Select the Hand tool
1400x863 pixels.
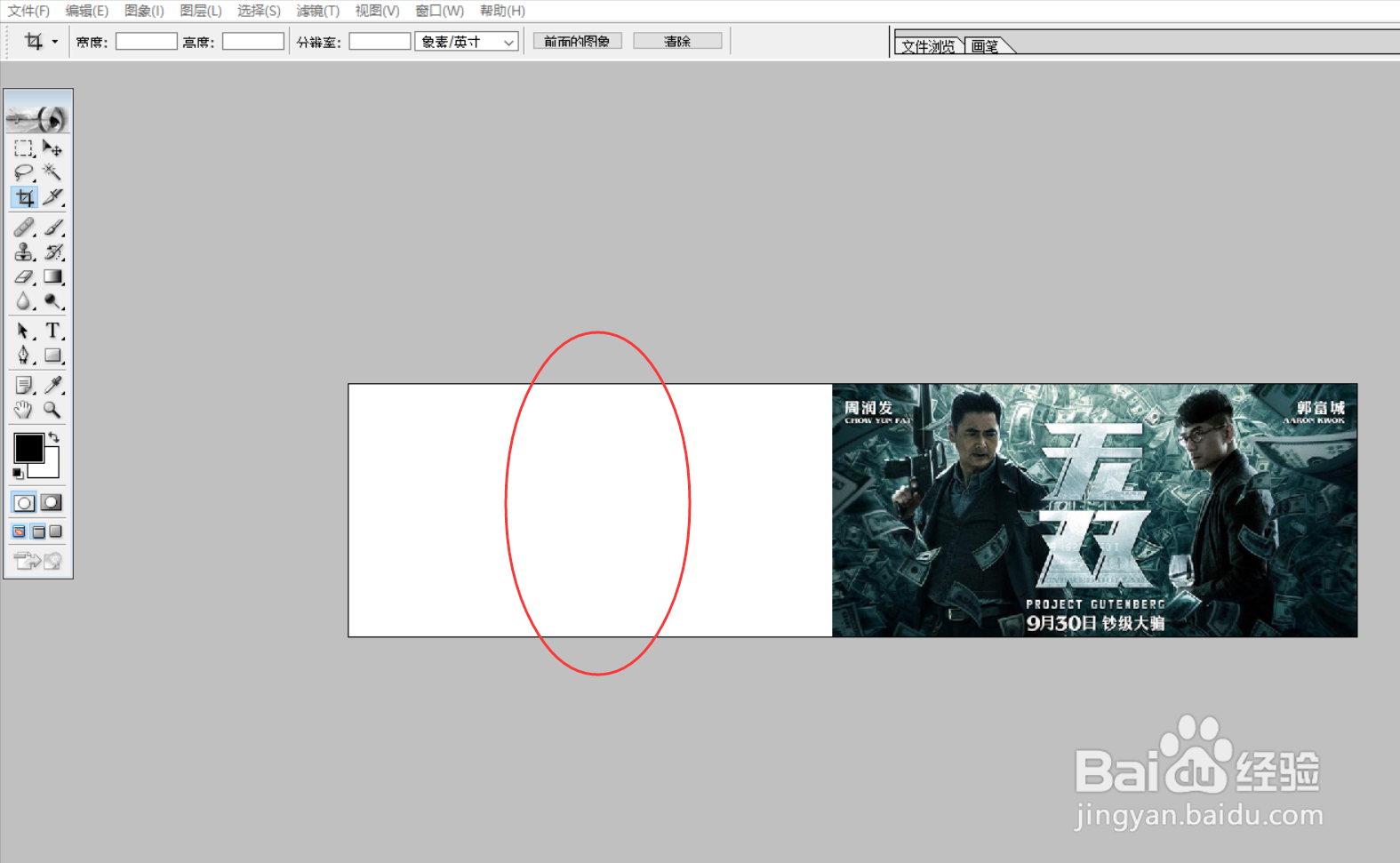point(24,410)
